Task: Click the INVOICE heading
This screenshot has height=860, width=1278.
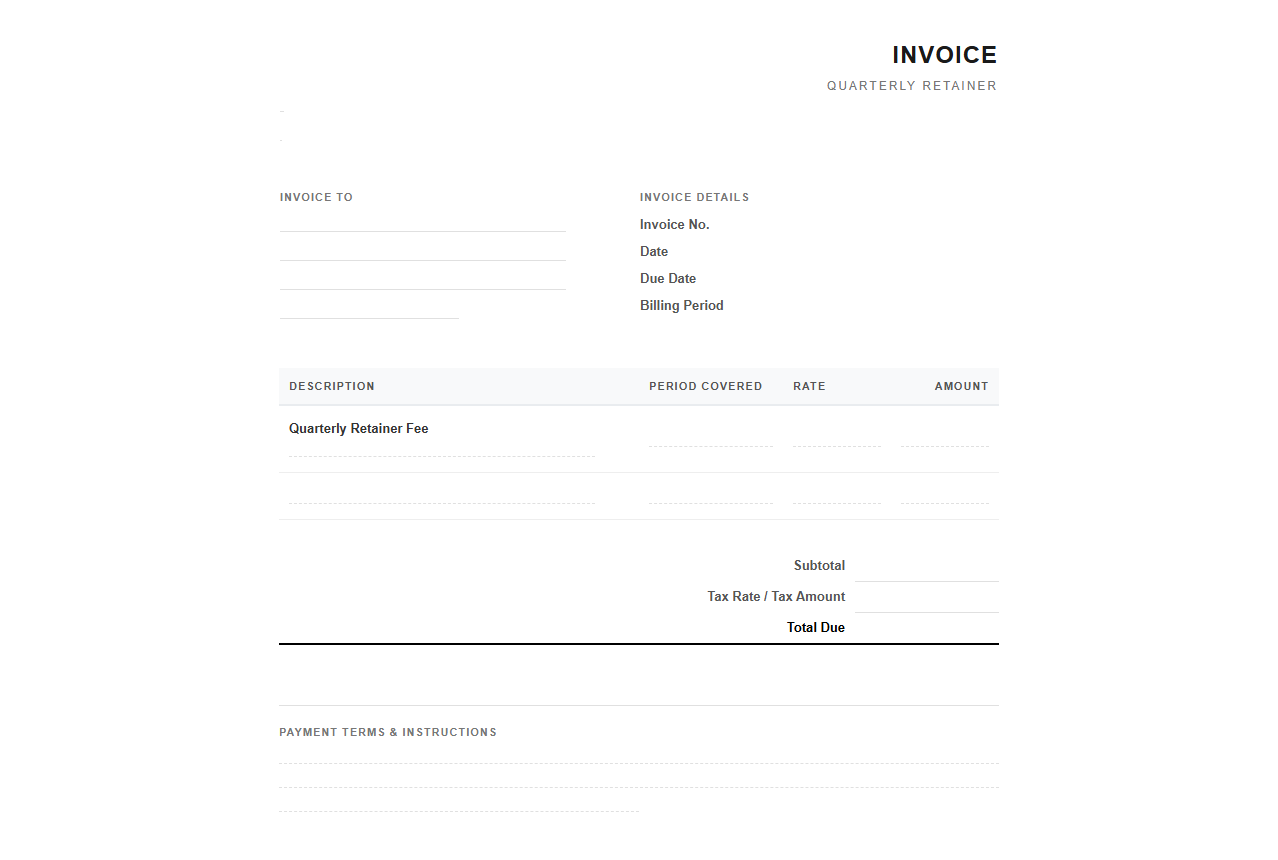Action: point(944,55)
